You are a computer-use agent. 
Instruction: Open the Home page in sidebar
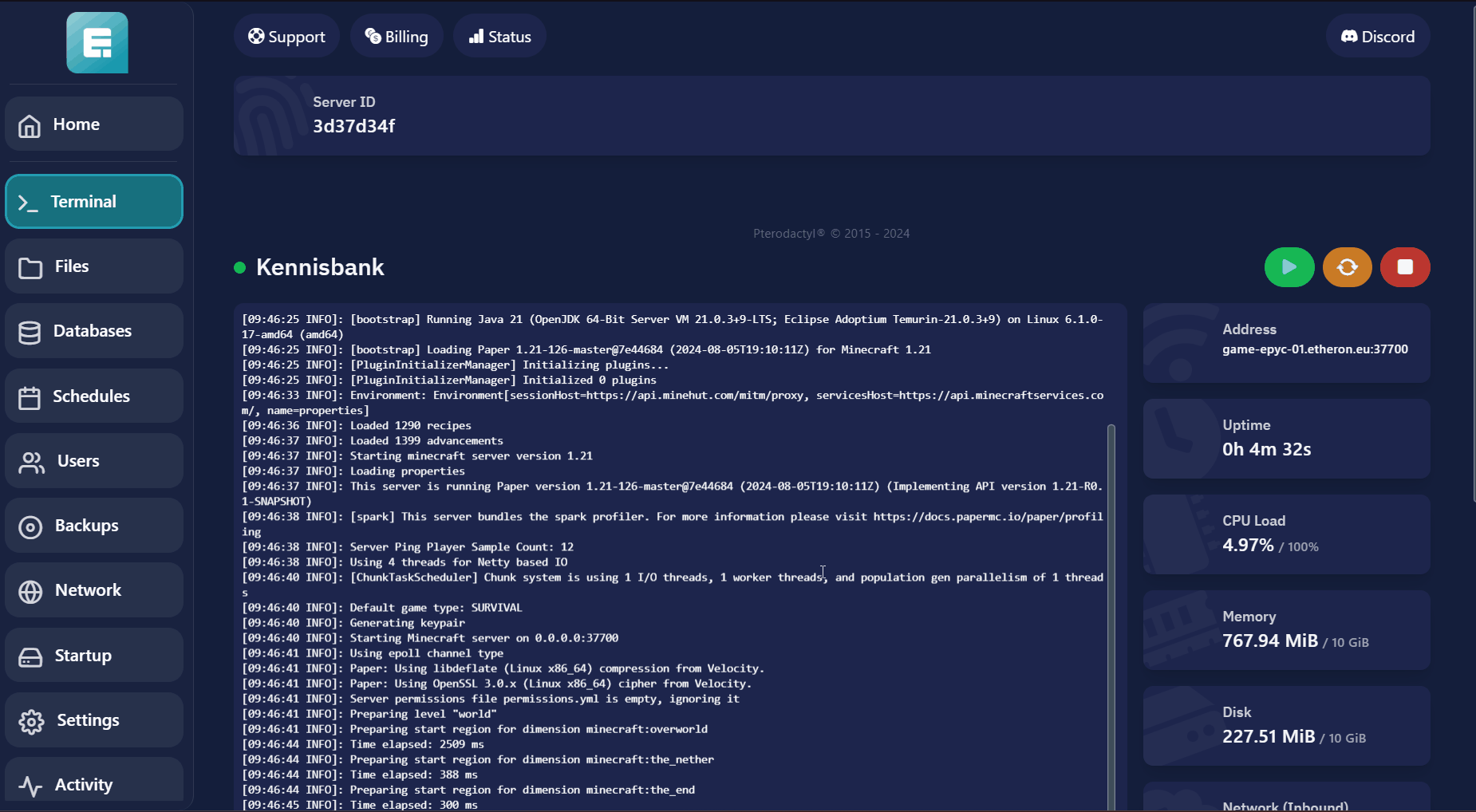pyautogui.click(x=94, y=124)
